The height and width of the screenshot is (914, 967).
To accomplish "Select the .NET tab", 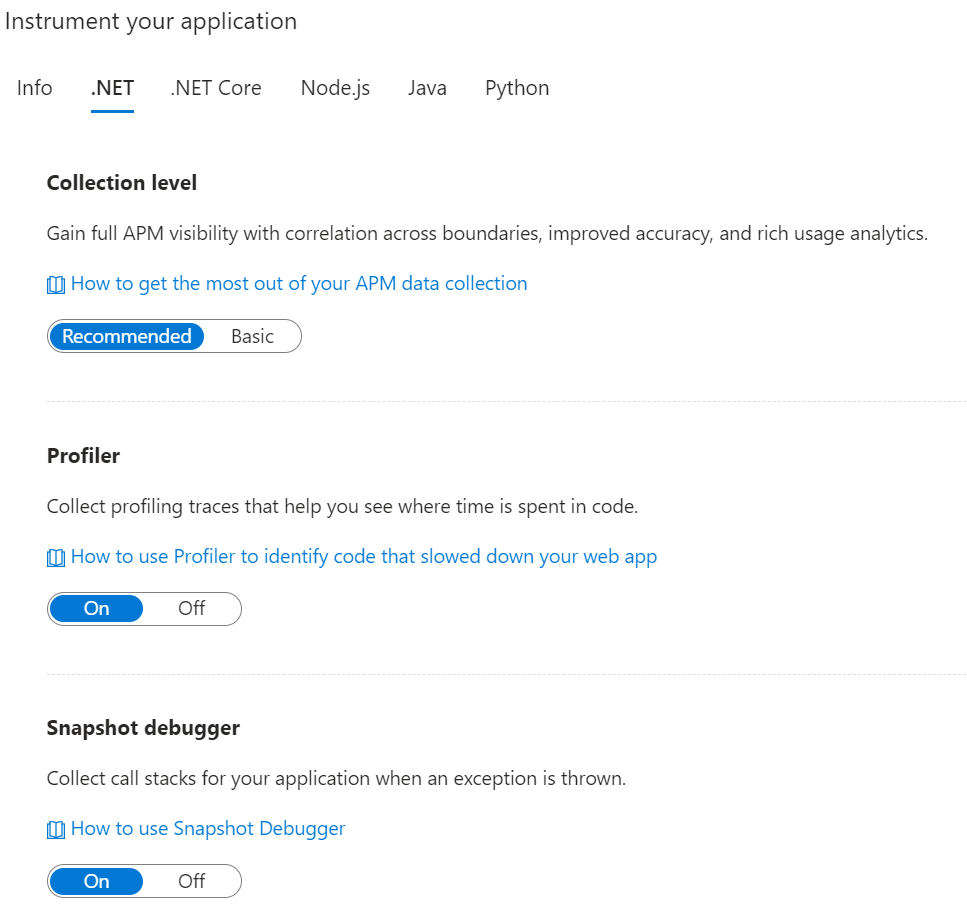I will 112,88.
